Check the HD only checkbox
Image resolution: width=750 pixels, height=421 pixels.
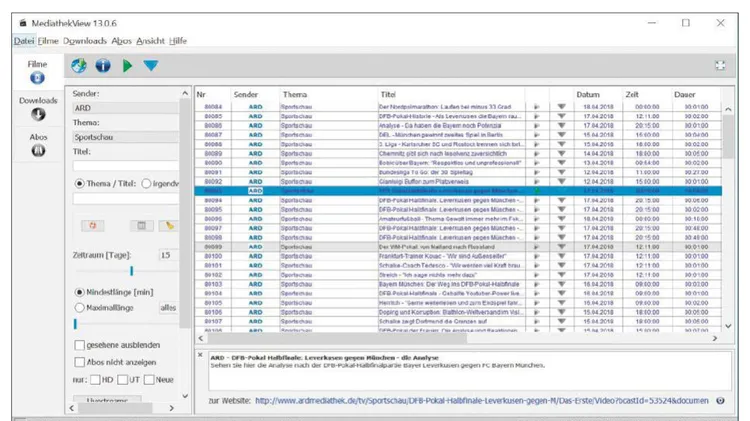pos(95,380)
